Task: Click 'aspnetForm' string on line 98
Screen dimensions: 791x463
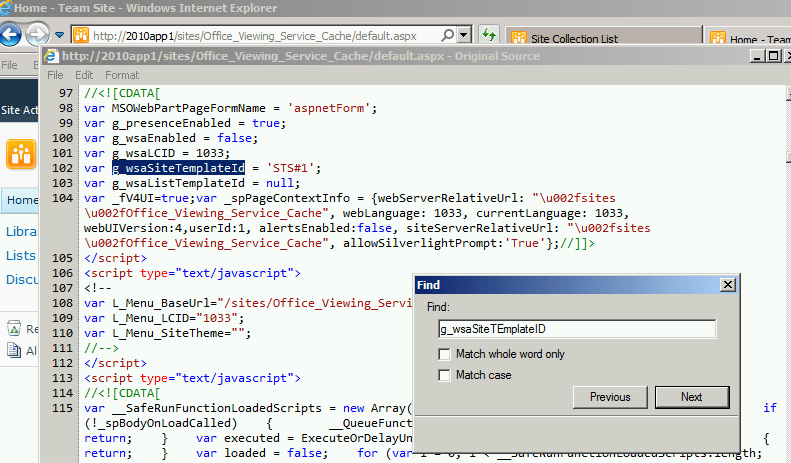Action: (329, 108)
